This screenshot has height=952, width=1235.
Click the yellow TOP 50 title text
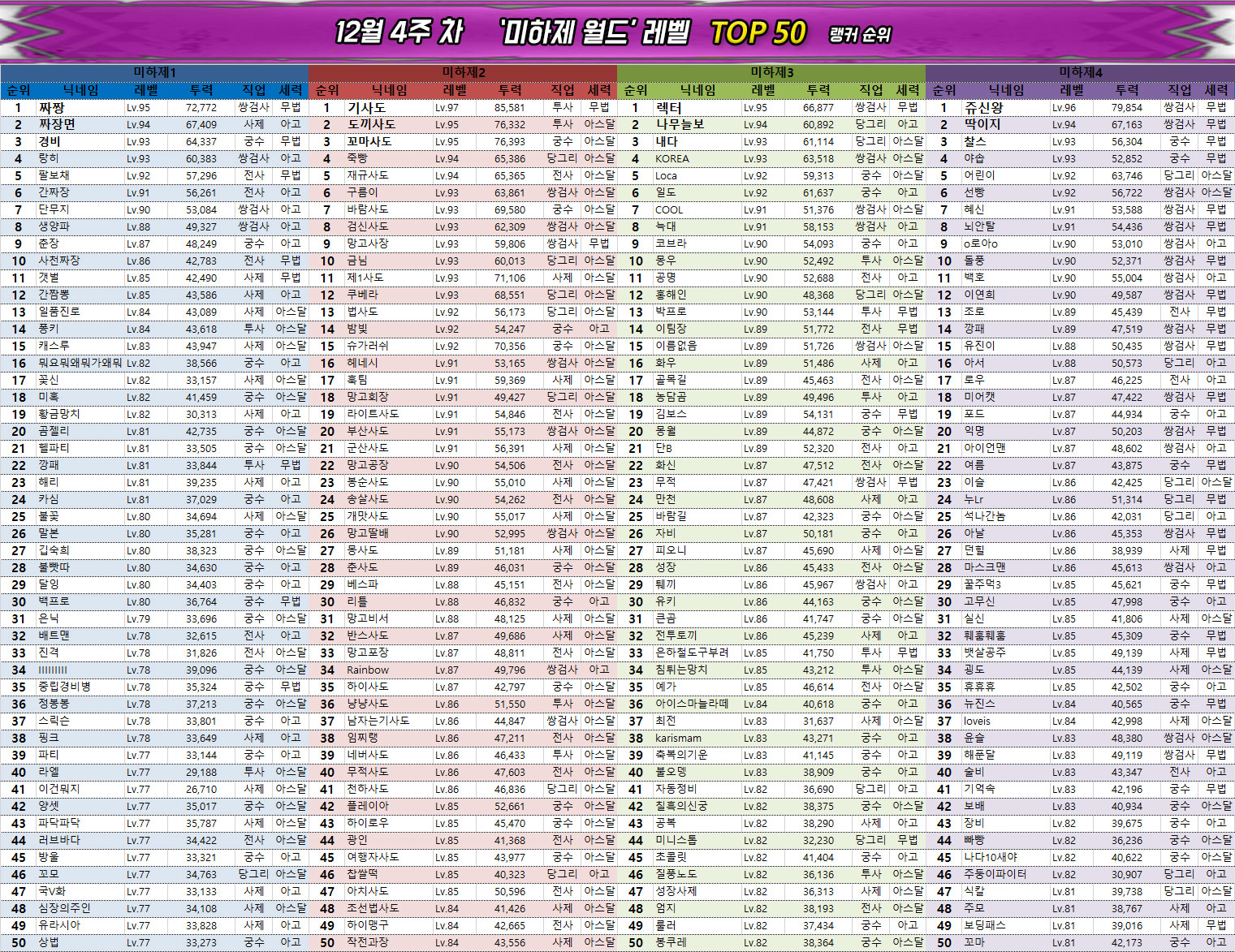(758, 33)
